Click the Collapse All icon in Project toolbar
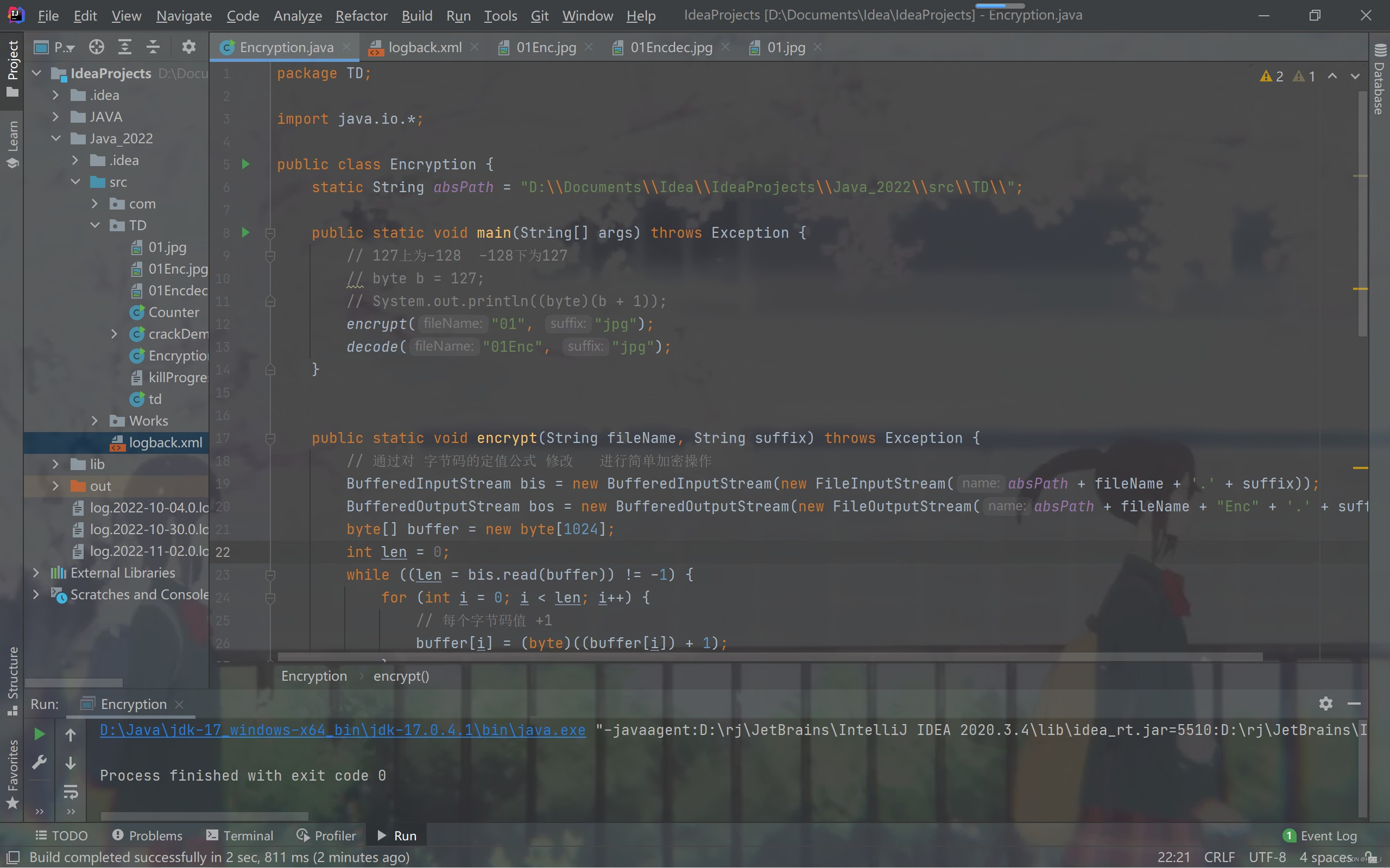This screenshot has width=1390, height=868. [x=153, y=47]
